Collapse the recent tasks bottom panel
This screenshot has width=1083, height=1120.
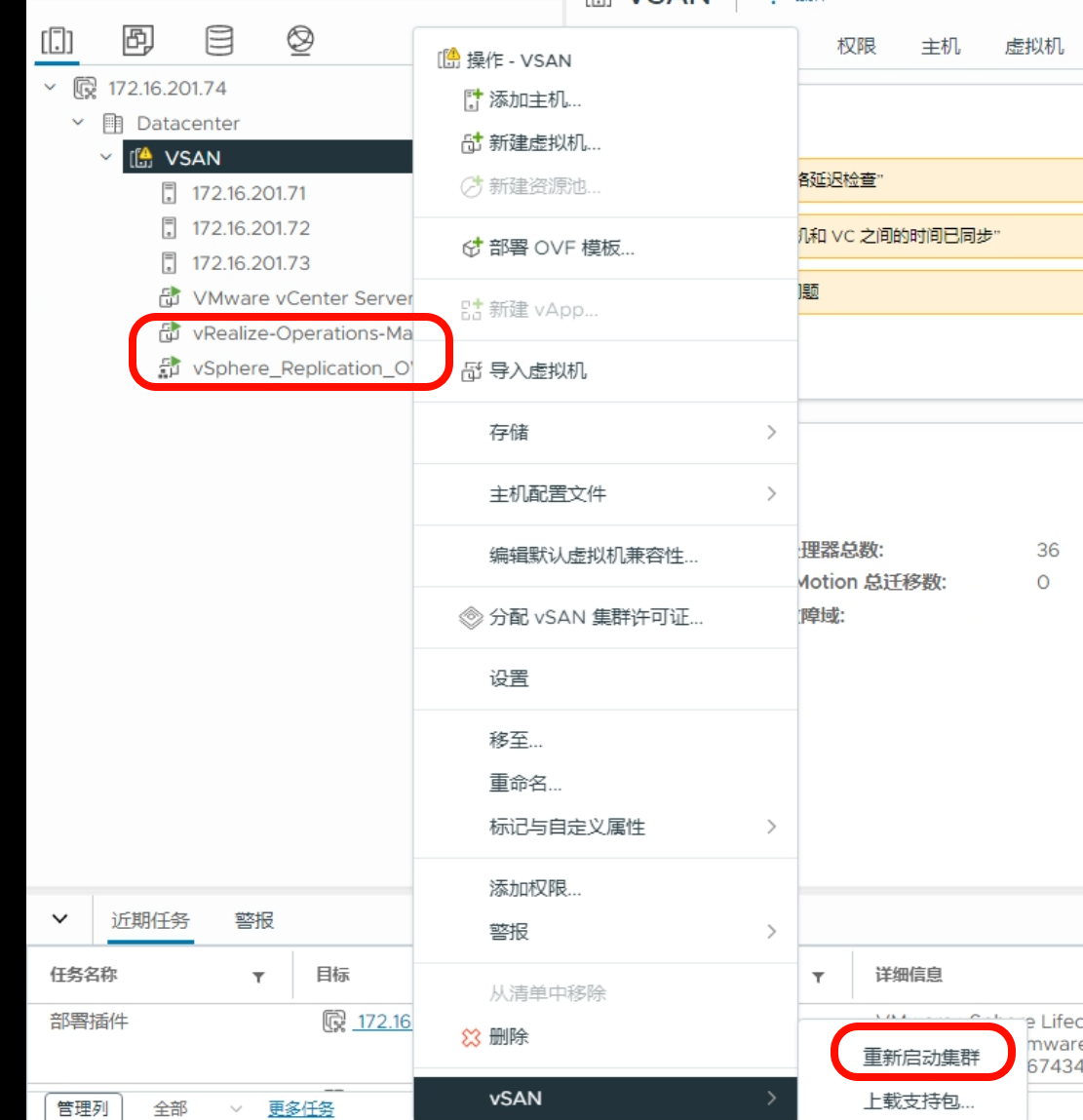point(60,918)
